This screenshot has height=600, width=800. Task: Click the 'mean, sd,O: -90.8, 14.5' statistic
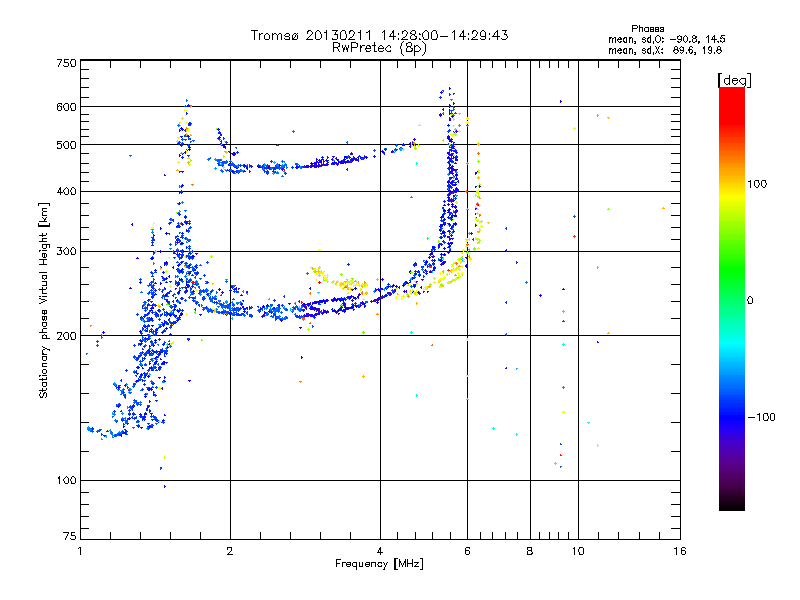point(666,39)
